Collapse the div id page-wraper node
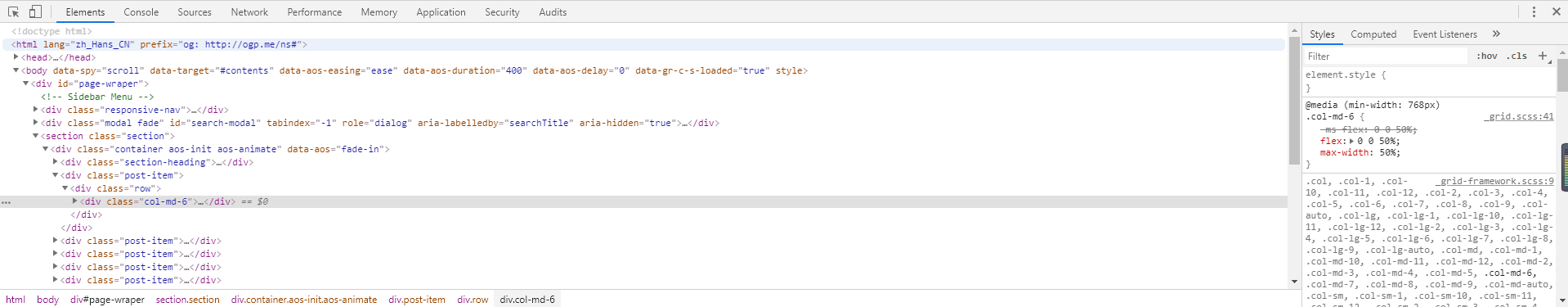Screen dimensions: 1568x307 coord(25,84)
